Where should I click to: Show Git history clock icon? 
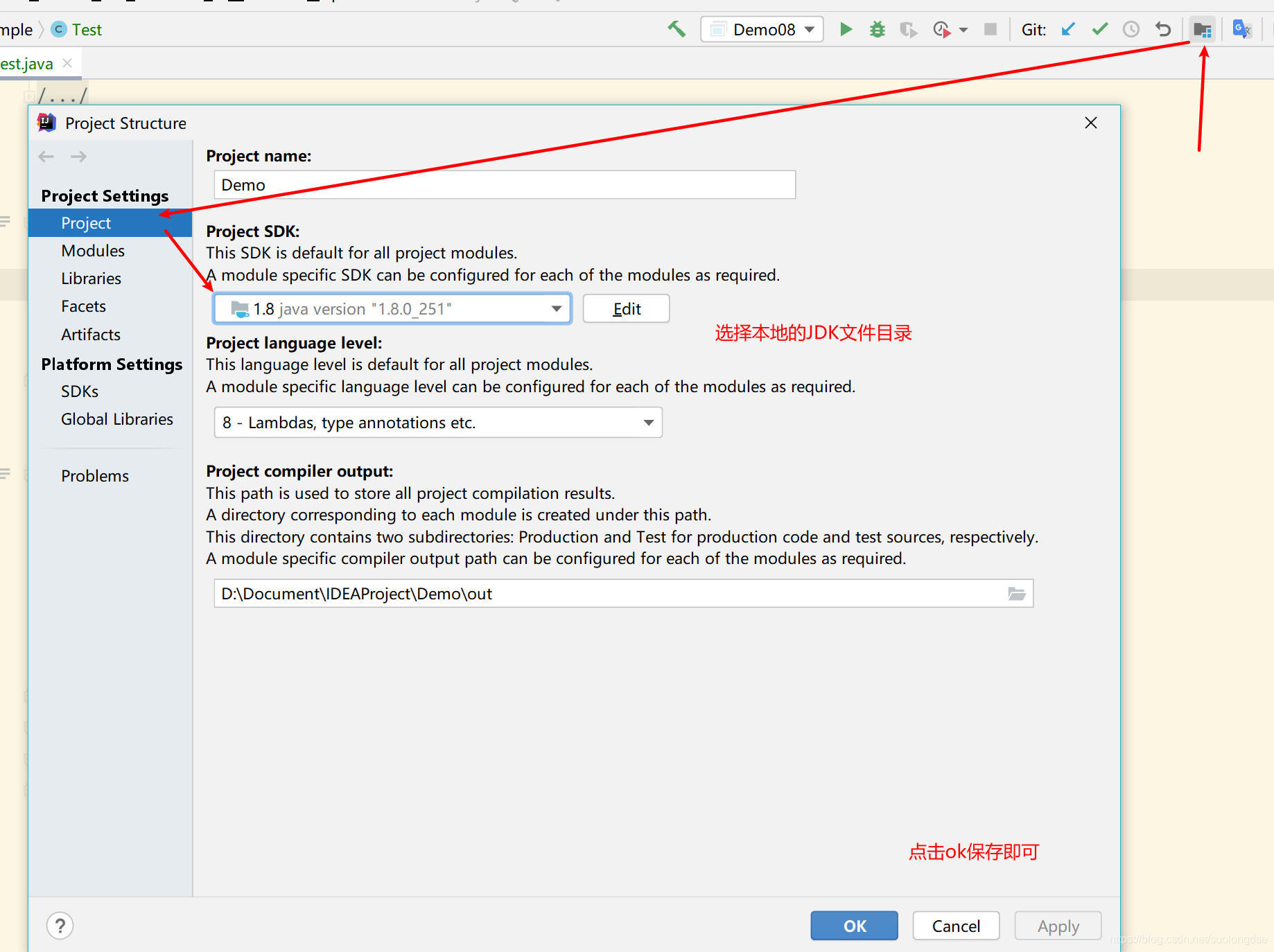click(x=1131, y=29)
